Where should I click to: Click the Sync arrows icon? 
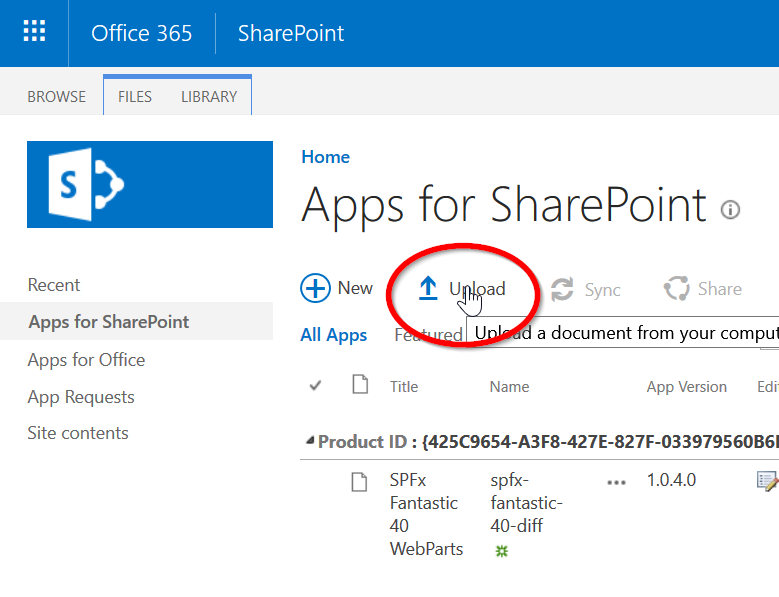click(562, 289)
